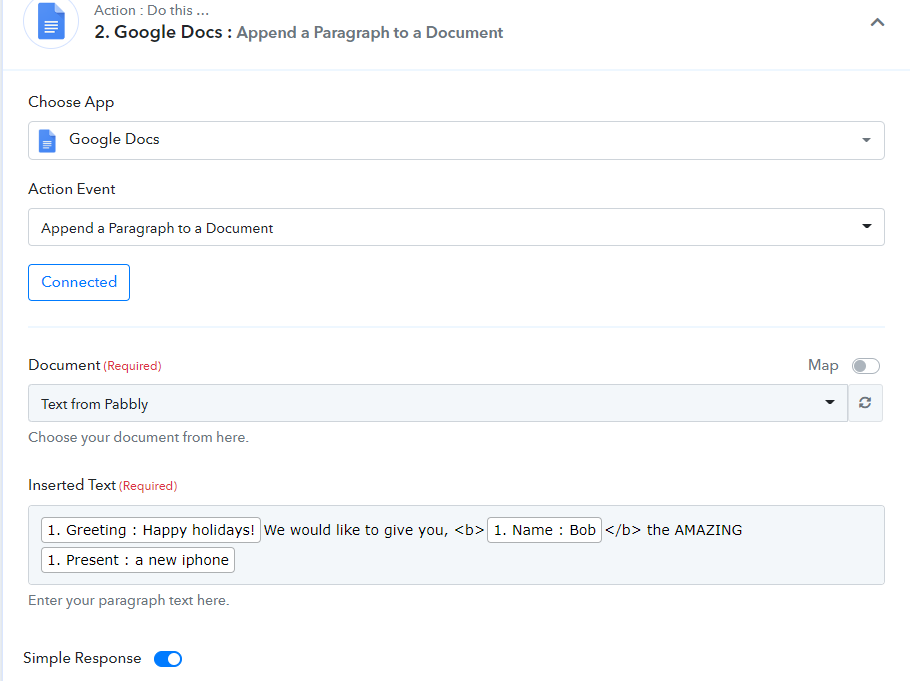
Task: Open the Action Event dropdown
Action: coord(456,227)
